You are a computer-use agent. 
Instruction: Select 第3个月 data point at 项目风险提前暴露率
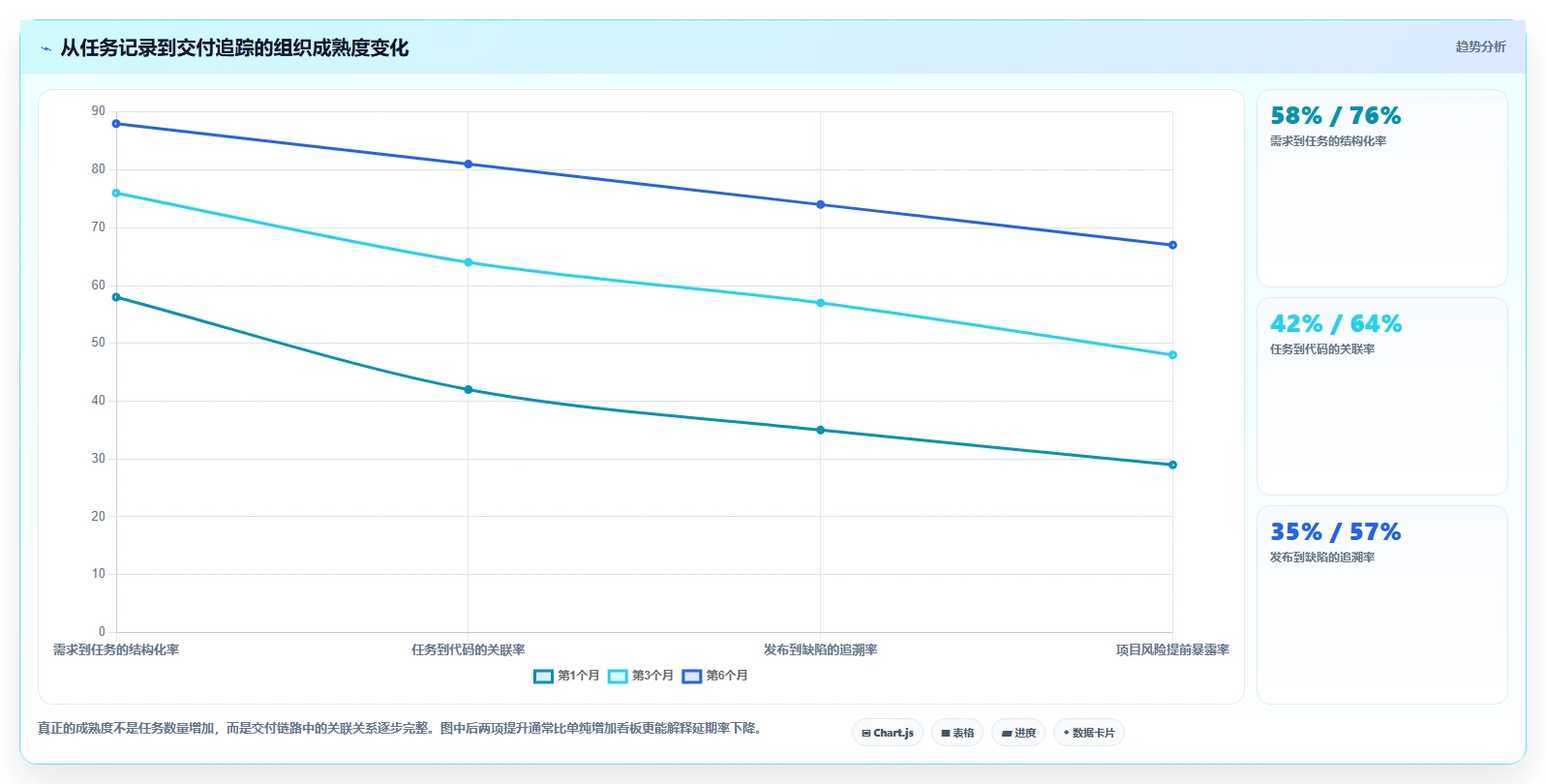(x=1172, y=355)
